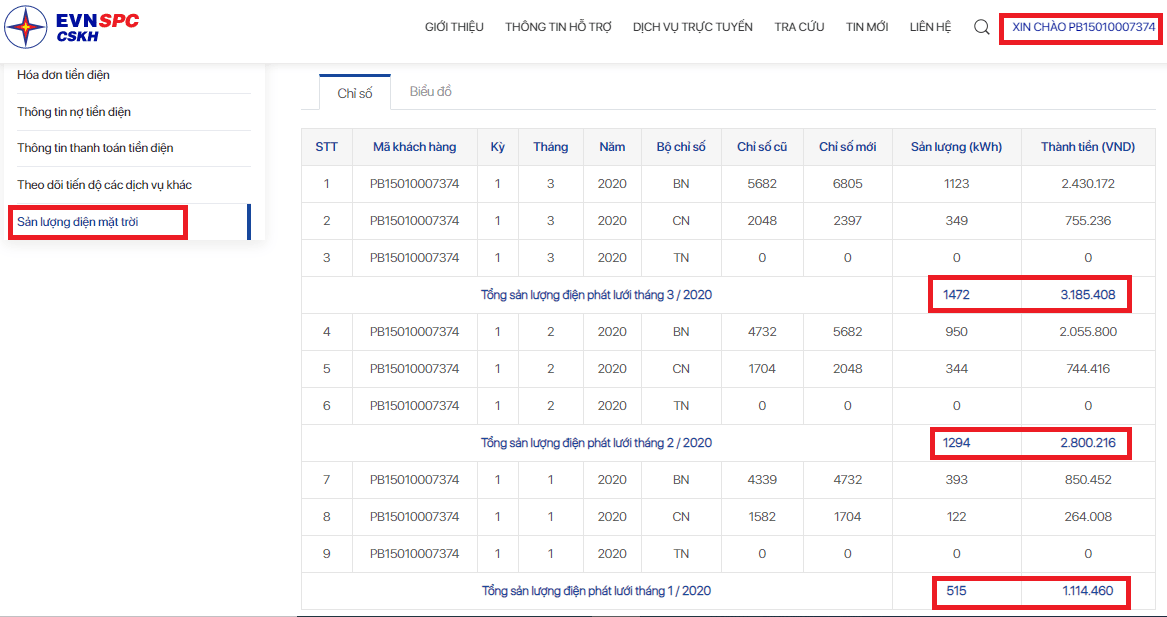Open the Dịch vụ trực tuyến menu
This screenshot has height=617, width=1167.
pos(693,27)
